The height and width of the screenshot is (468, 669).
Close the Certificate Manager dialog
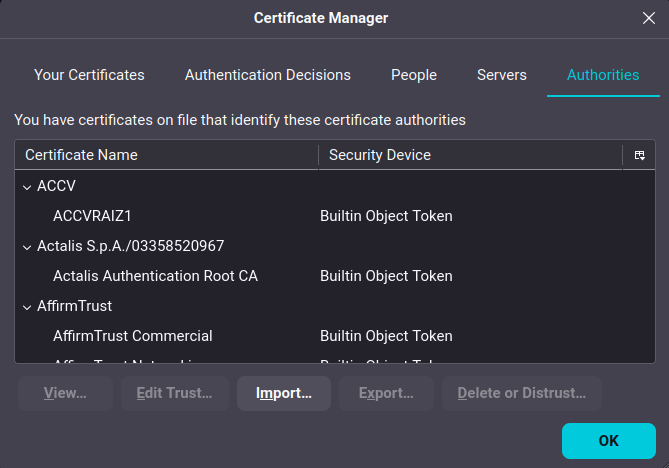pyautogui.click(x=647, y=17)
